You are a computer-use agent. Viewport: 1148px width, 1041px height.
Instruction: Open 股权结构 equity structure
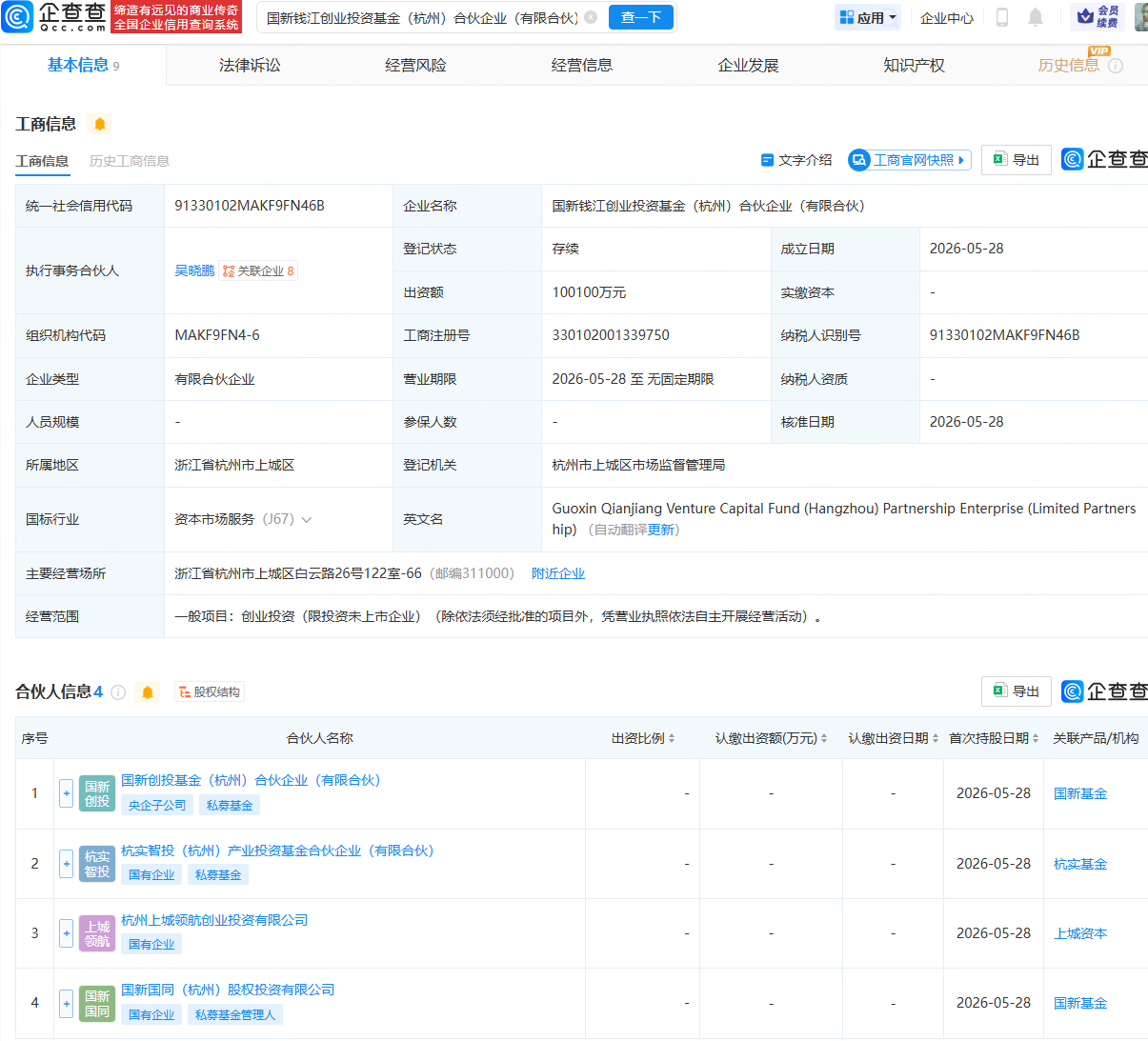click(x=210, y=692)
